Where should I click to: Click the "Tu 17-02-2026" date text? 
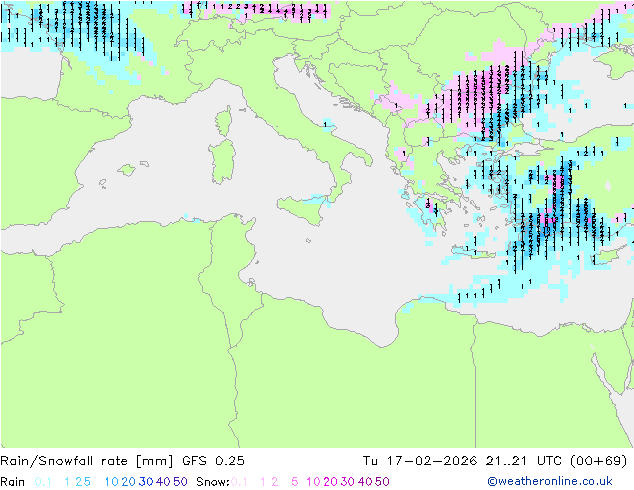(420, 461)
